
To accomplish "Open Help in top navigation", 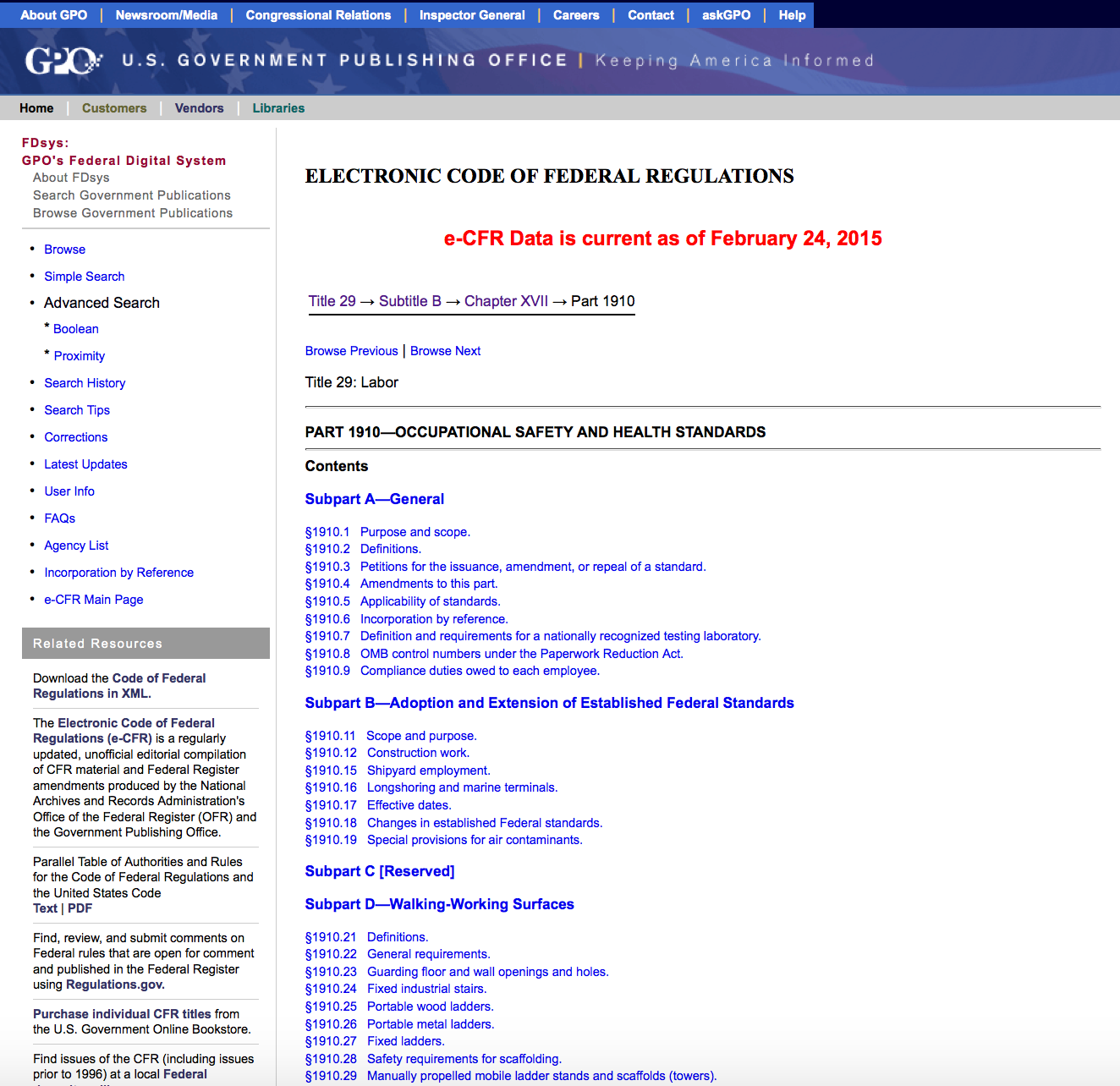I will point(792,15).
